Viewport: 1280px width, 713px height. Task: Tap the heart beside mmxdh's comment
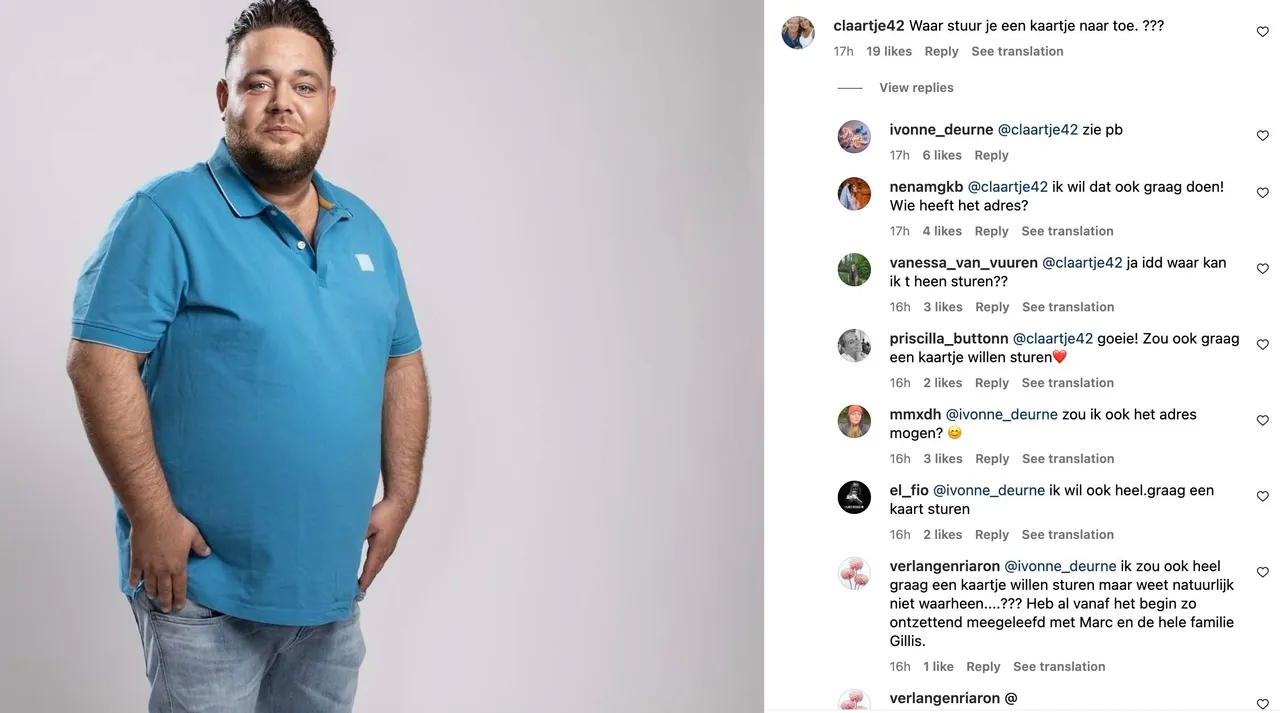[1262, 421]
